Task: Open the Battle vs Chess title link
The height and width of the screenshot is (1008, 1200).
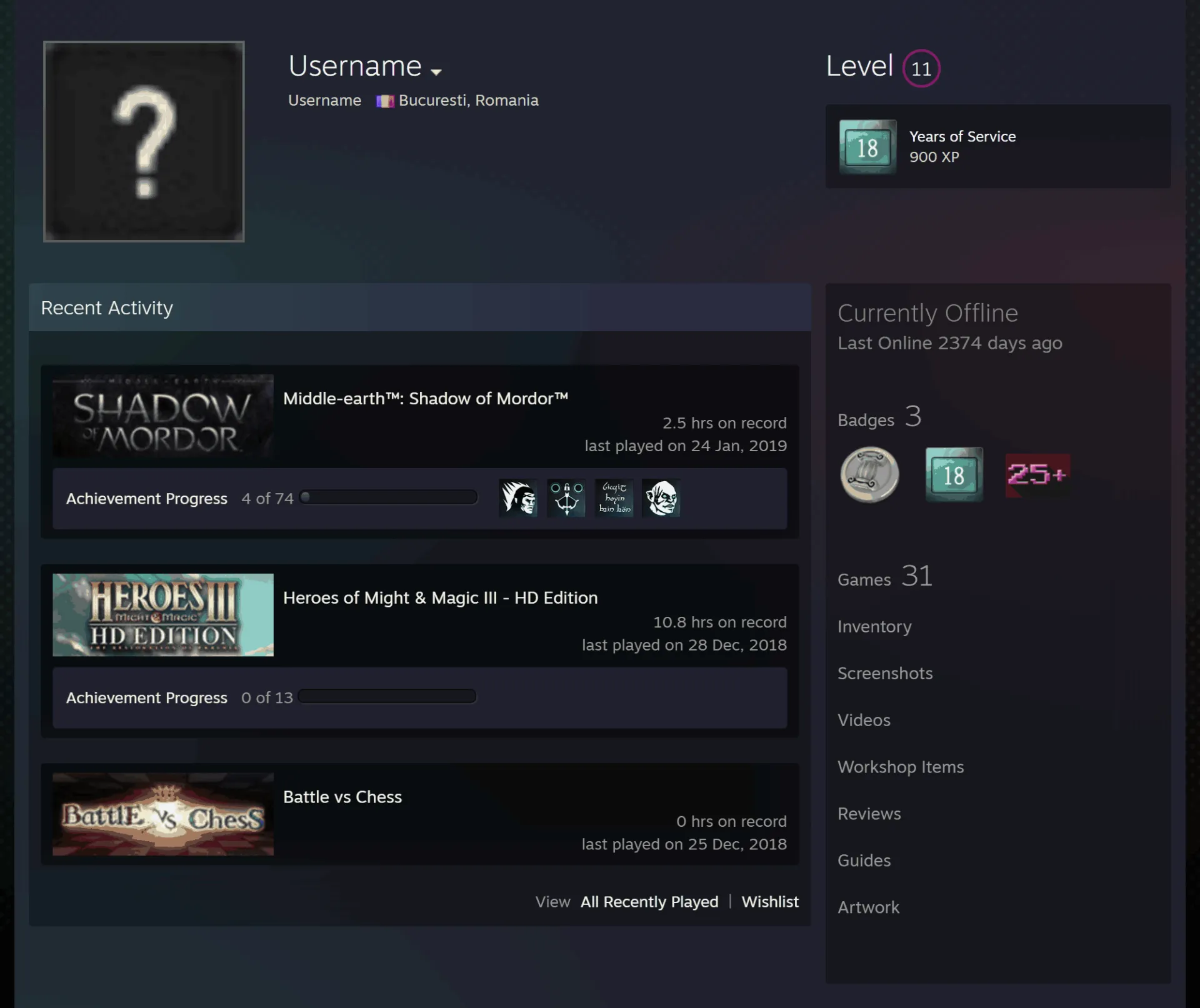Action: point(342,797)
